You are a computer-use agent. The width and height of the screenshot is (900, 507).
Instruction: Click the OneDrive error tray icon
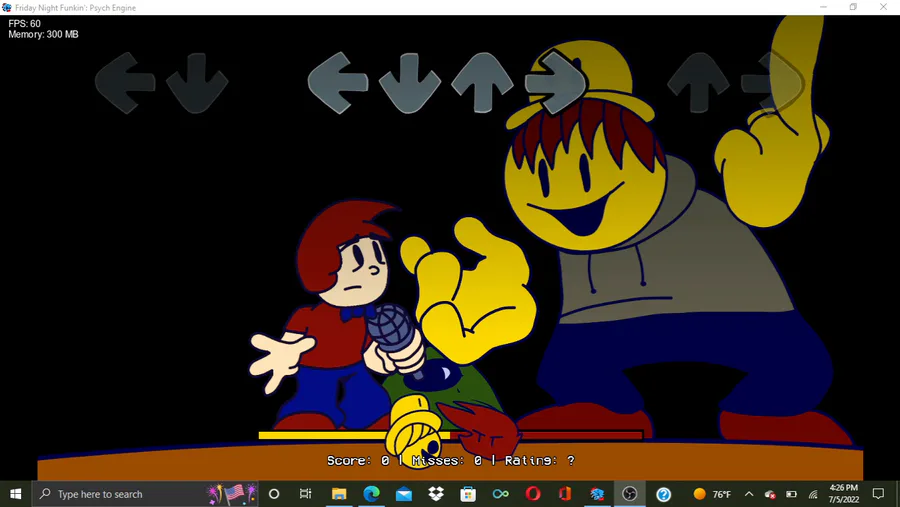click(x=770, y=494)
